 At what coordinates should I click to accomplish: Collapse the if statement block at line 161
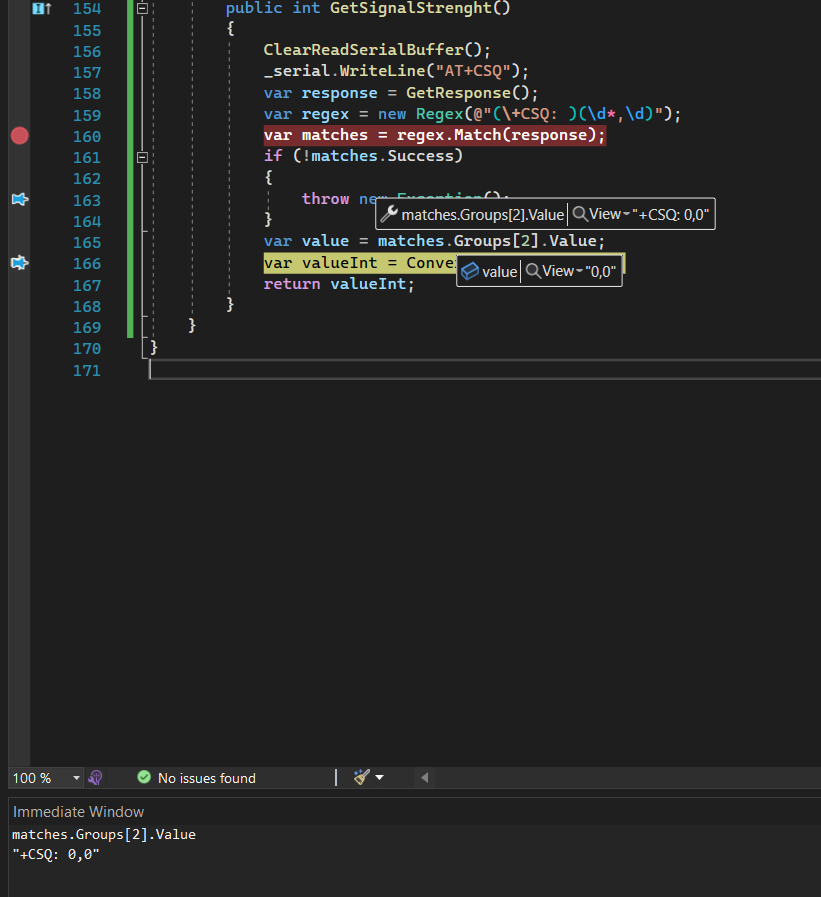point(142,157)
